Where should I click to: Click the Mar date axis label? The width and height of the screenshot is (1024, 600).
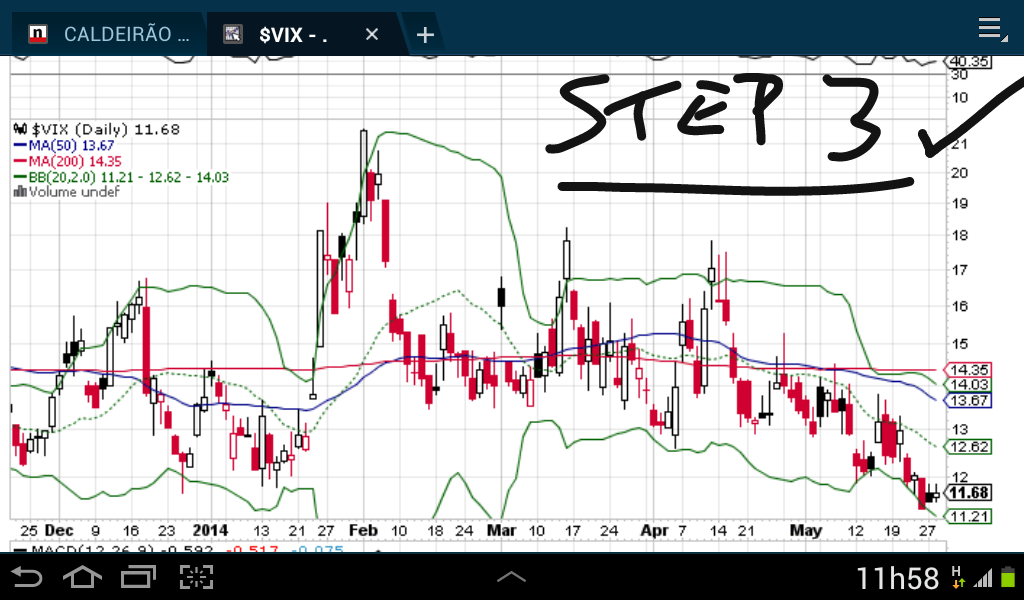502,531
